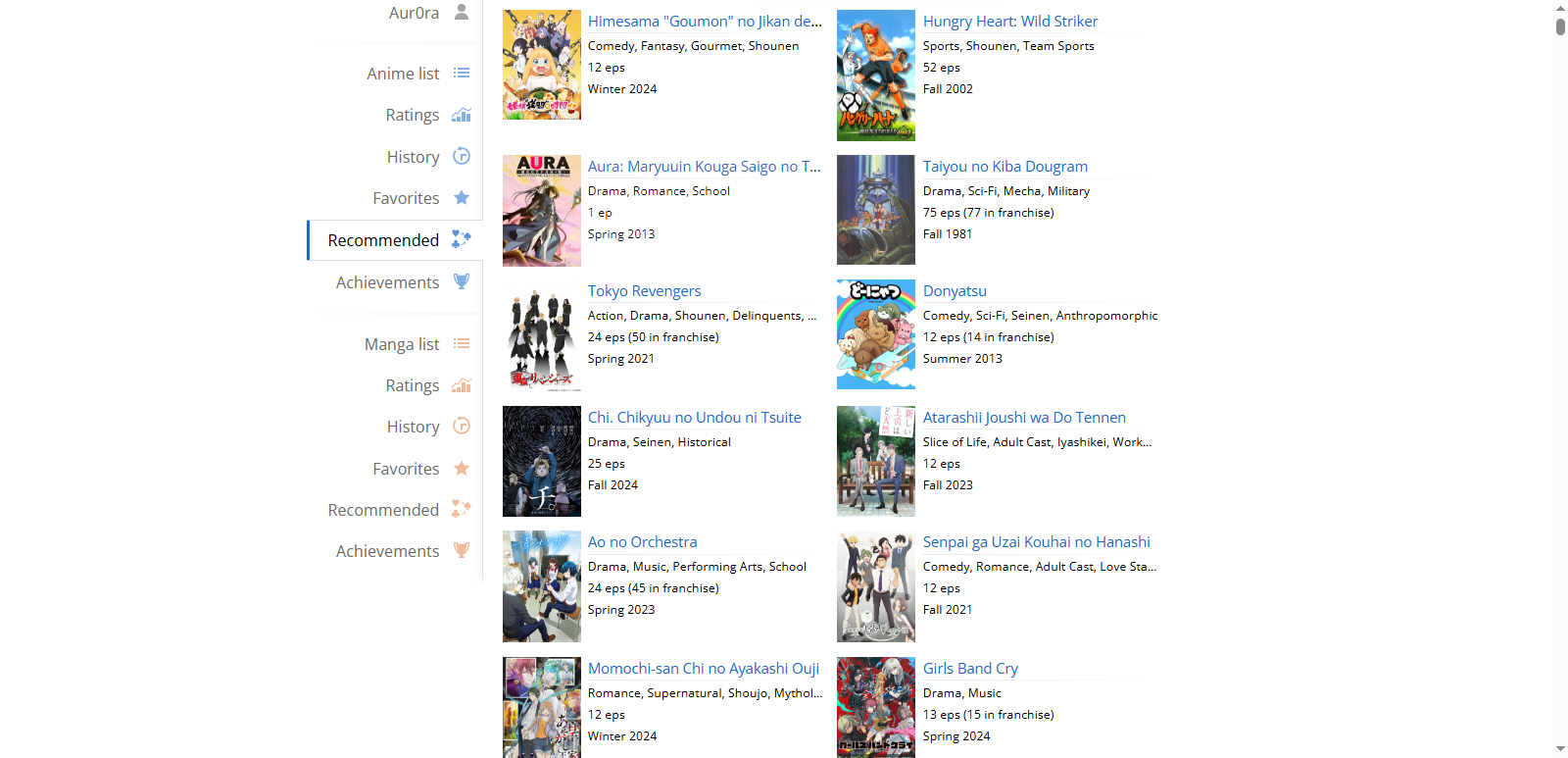Viewport: 1568px width, 758px height.
Task: Click the Aur0ra user profile icon
Action: tap(462, 12)
